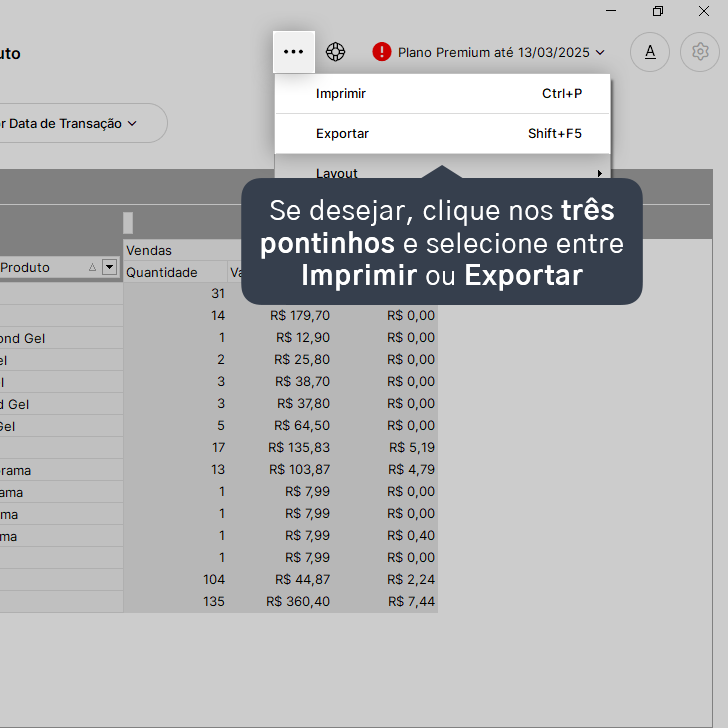This screenshot has width=728, height=728.
Task: Select the cell with R$ 38,70
Action: click(302, 382)
